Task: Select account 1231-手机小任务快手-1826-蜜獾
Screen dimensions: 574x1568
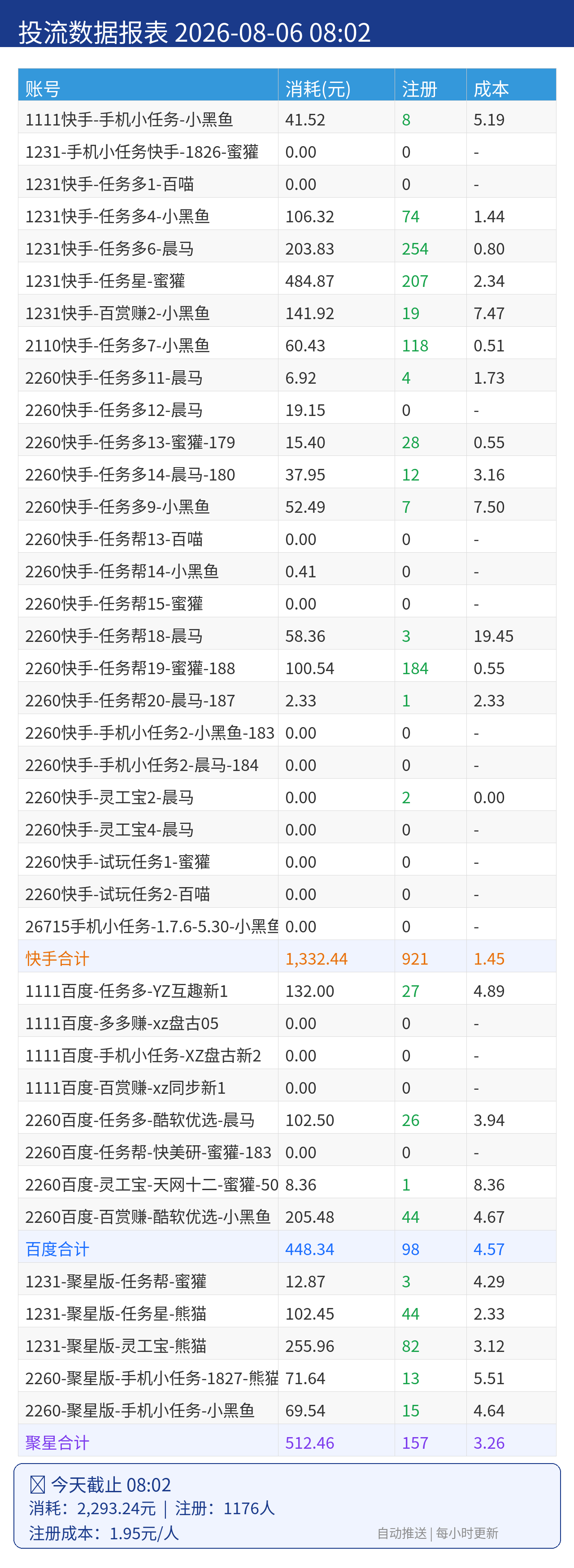Action: [x=142, y=152]
